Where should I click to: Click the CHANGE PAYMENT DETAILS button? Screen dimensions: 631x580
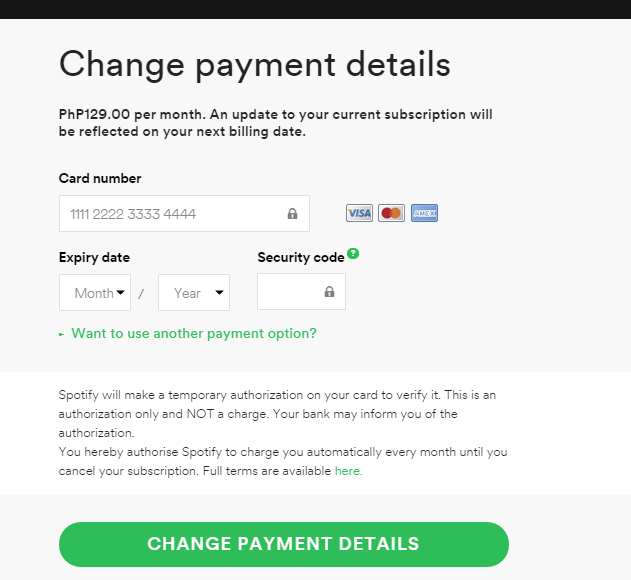284,544
